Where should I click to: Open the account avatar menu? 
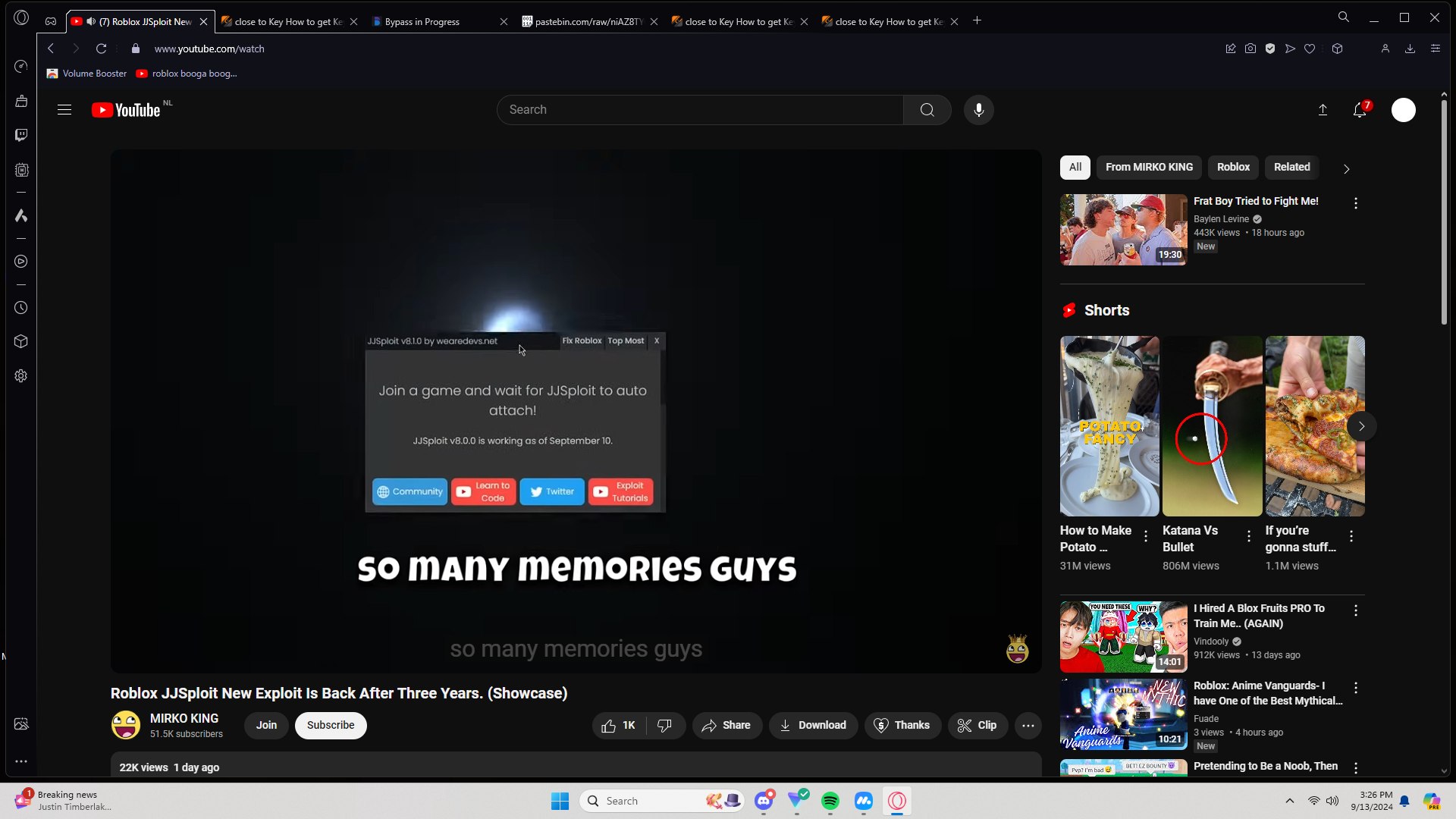(1404, 110)
